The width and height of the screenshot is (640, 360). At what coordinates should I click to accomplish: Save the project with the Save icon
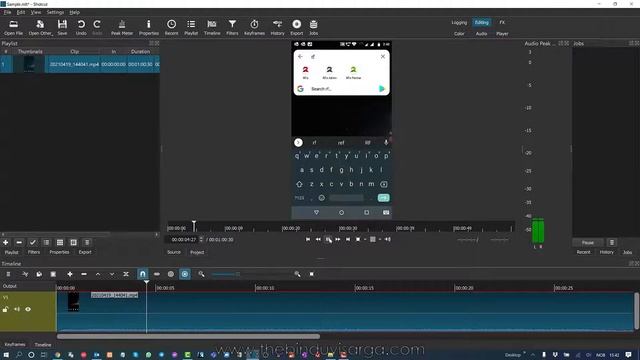(62, 24)
